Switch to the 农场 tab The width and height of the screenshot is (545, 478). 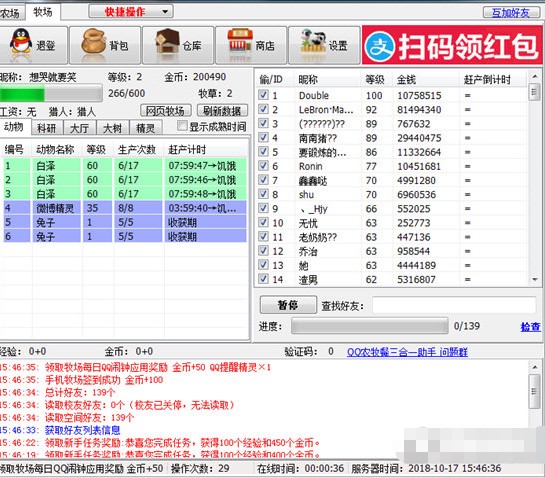point(11,13)
